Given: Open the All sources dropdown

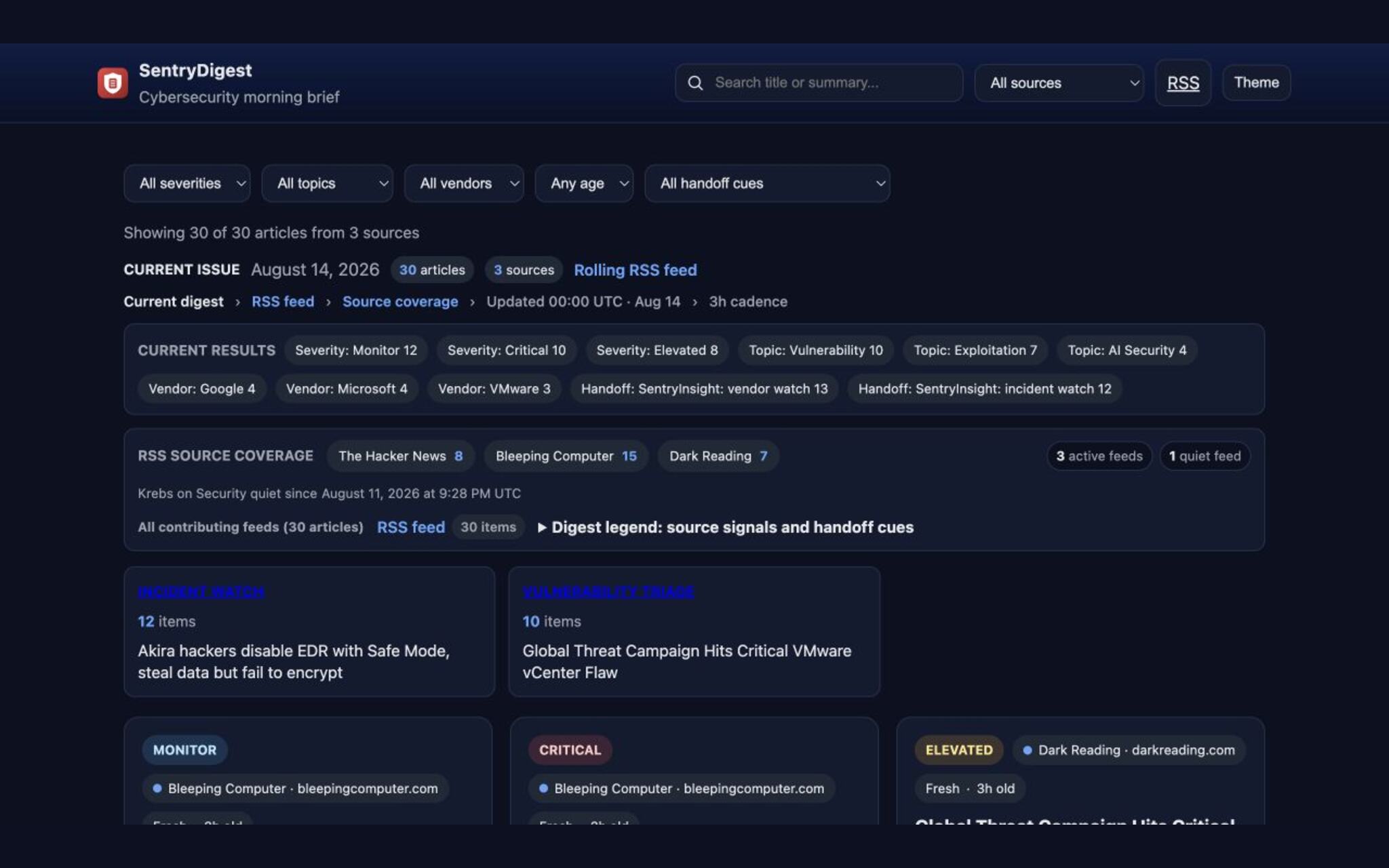Looking at the screenshot, I should coord(1059,83).
